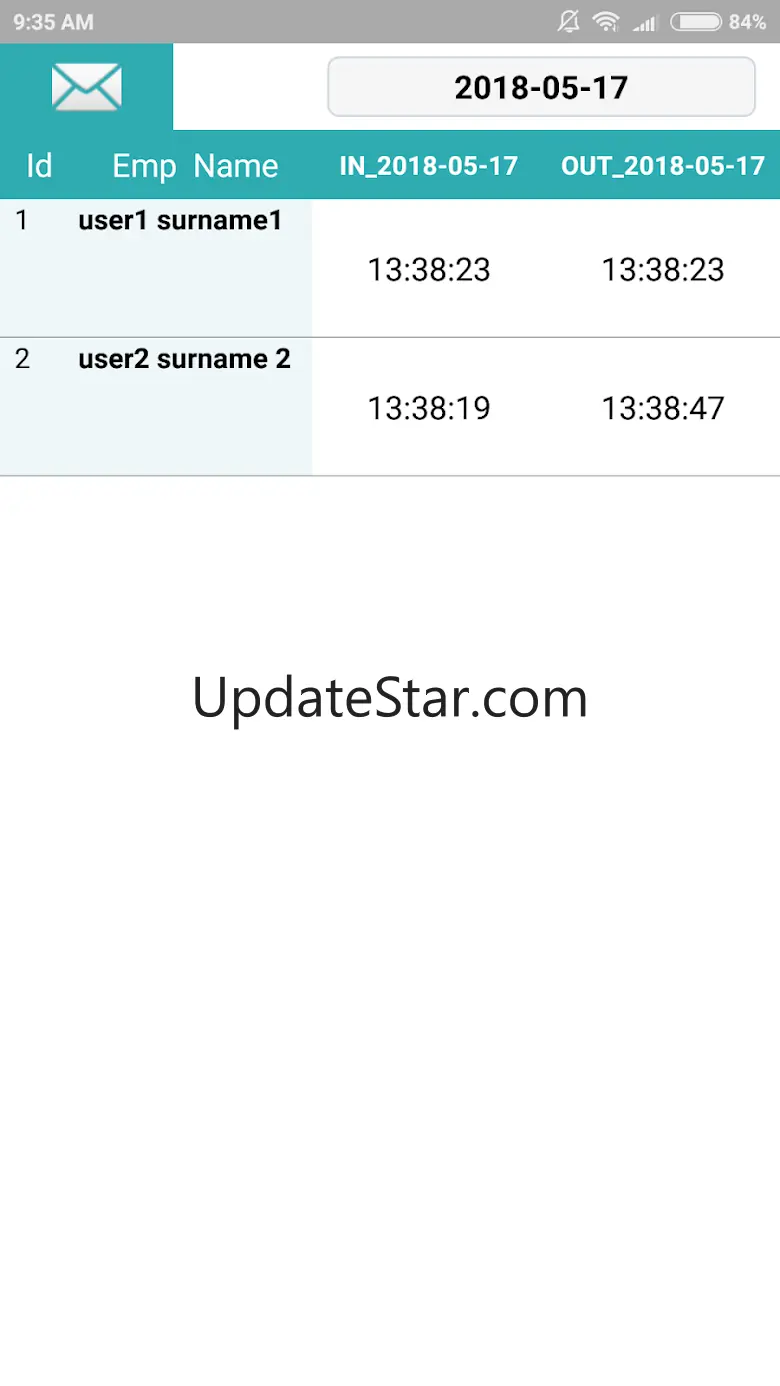Tap the muted notification bell icon
780x1386 pixels.
tap(569, 21)
